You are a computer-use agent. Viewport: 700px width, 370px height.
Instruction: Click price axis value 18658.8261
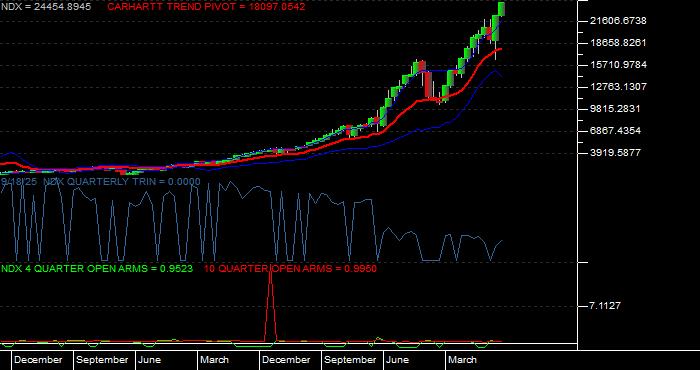(618, 43)
